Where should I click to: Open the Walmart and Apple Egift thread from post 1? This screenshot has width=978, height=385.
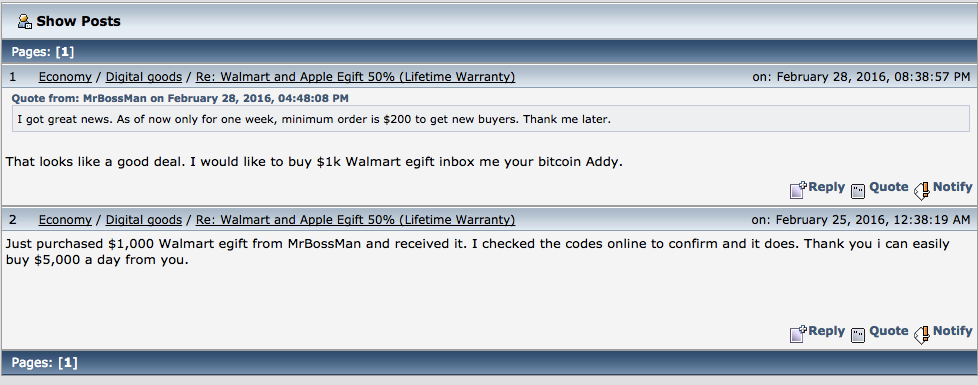click(x=356, y=77)
